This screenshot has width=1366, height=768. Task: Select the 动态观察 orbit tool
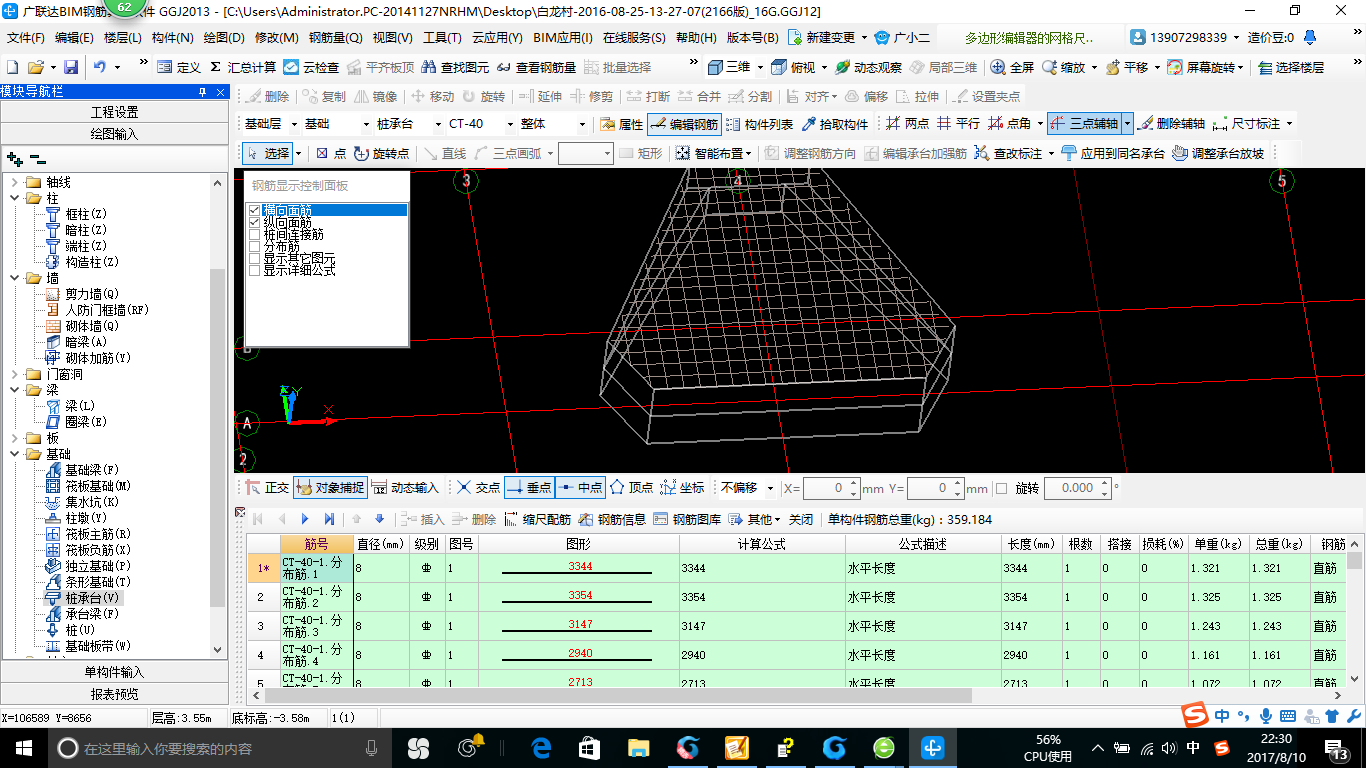868,67
